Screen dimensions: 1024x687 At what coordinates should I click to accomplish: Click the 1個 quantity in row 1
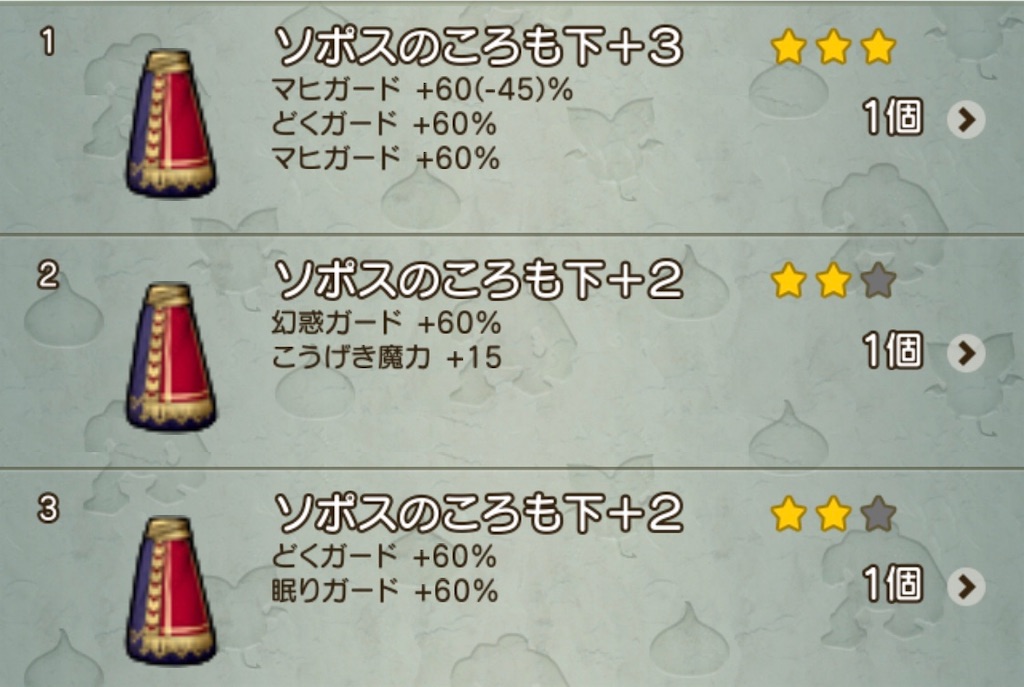(893, 118)
